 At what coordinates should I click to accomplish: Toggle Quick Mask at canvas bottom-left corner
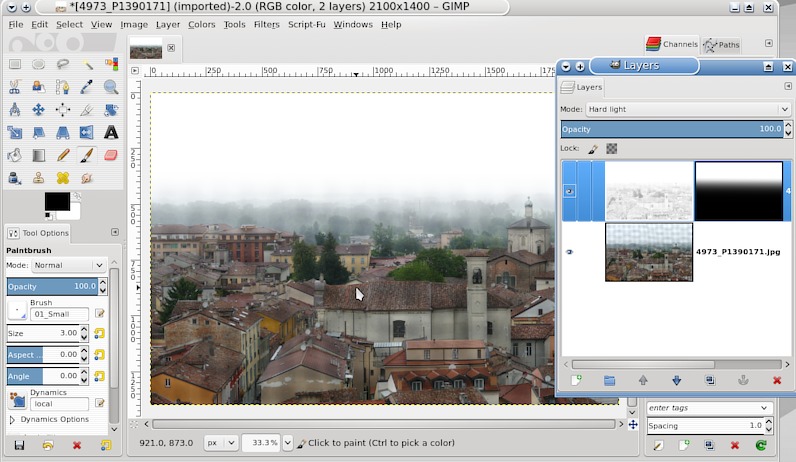(x=134, y=424)
